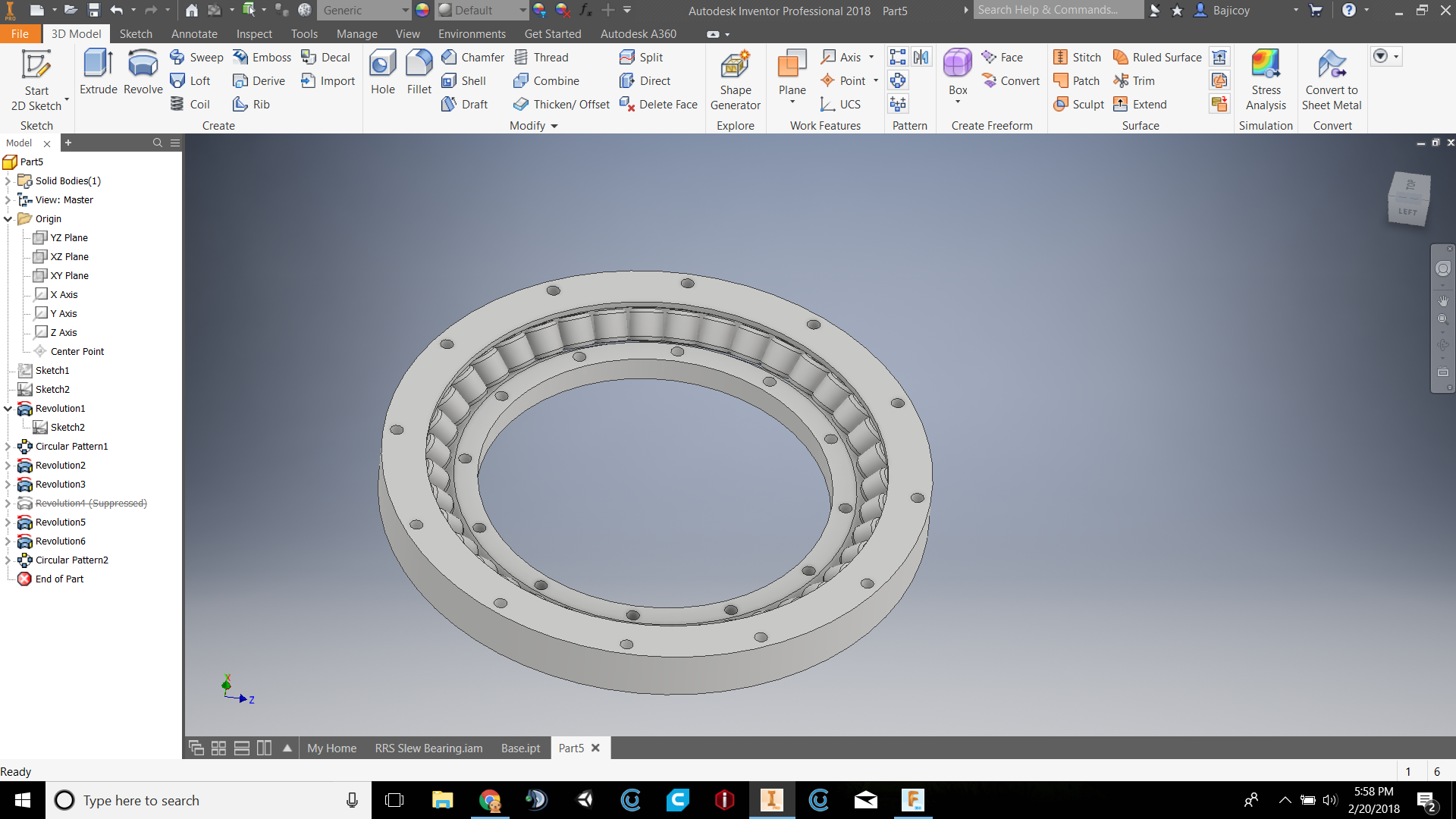Activate the Shell tool

pyautogui.click(x=467, y=80)
